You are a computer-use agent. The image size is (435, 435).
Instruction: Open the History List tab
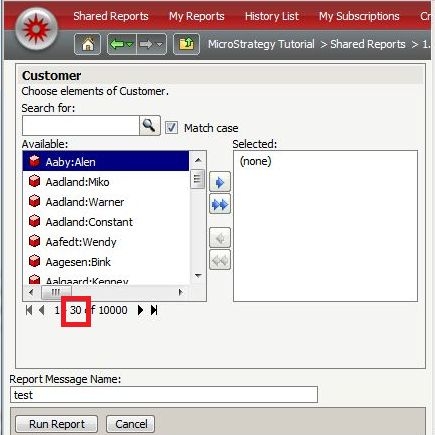click(x=272, y=16)
